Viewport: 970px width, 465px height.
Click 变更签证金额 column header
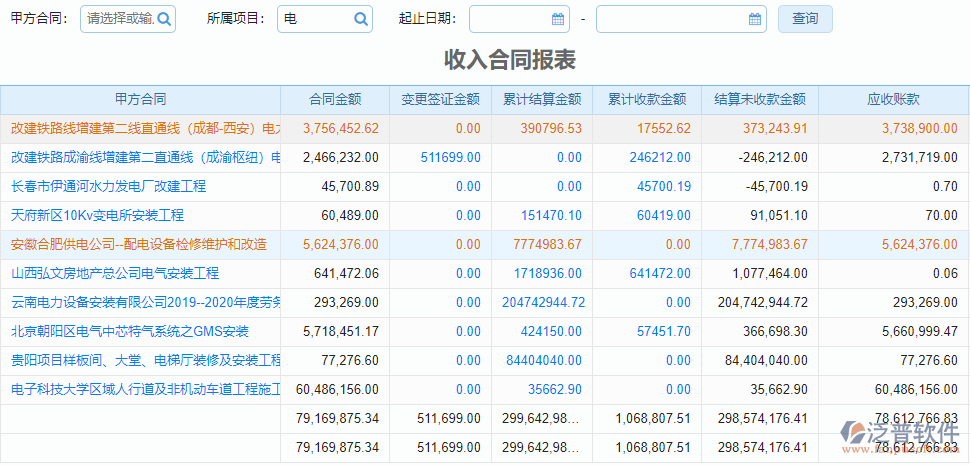pos(440,100)
